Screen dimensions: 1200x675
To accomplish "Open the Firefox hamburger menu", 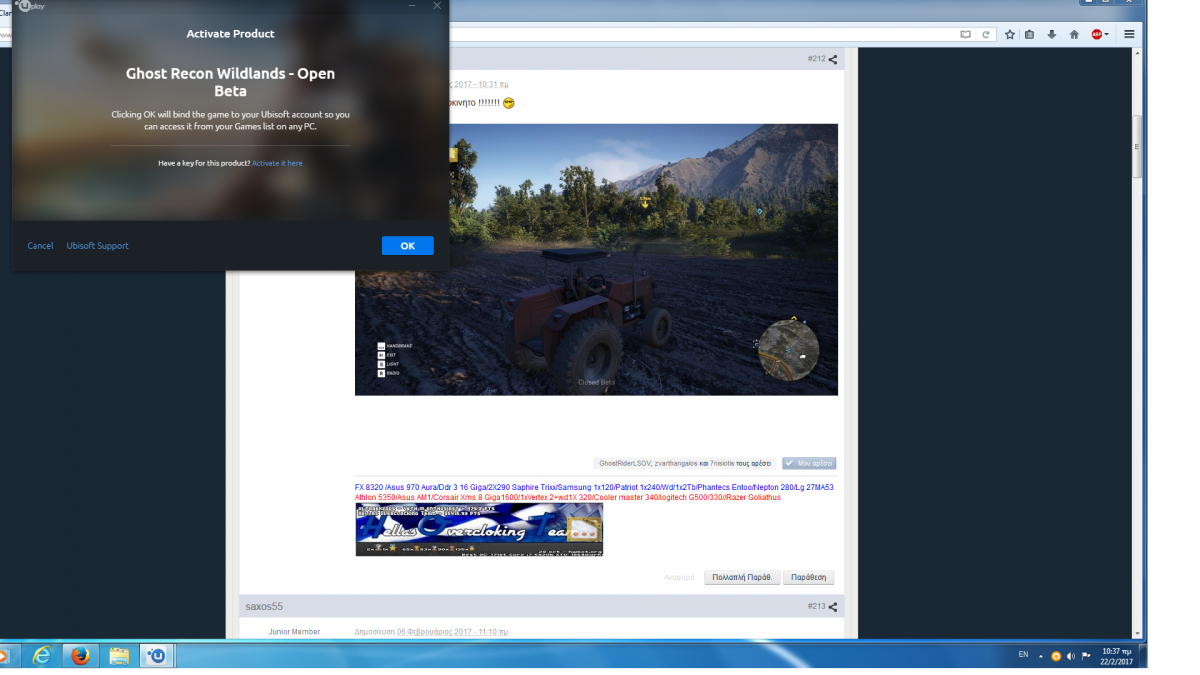I will tap(1129, 34).
